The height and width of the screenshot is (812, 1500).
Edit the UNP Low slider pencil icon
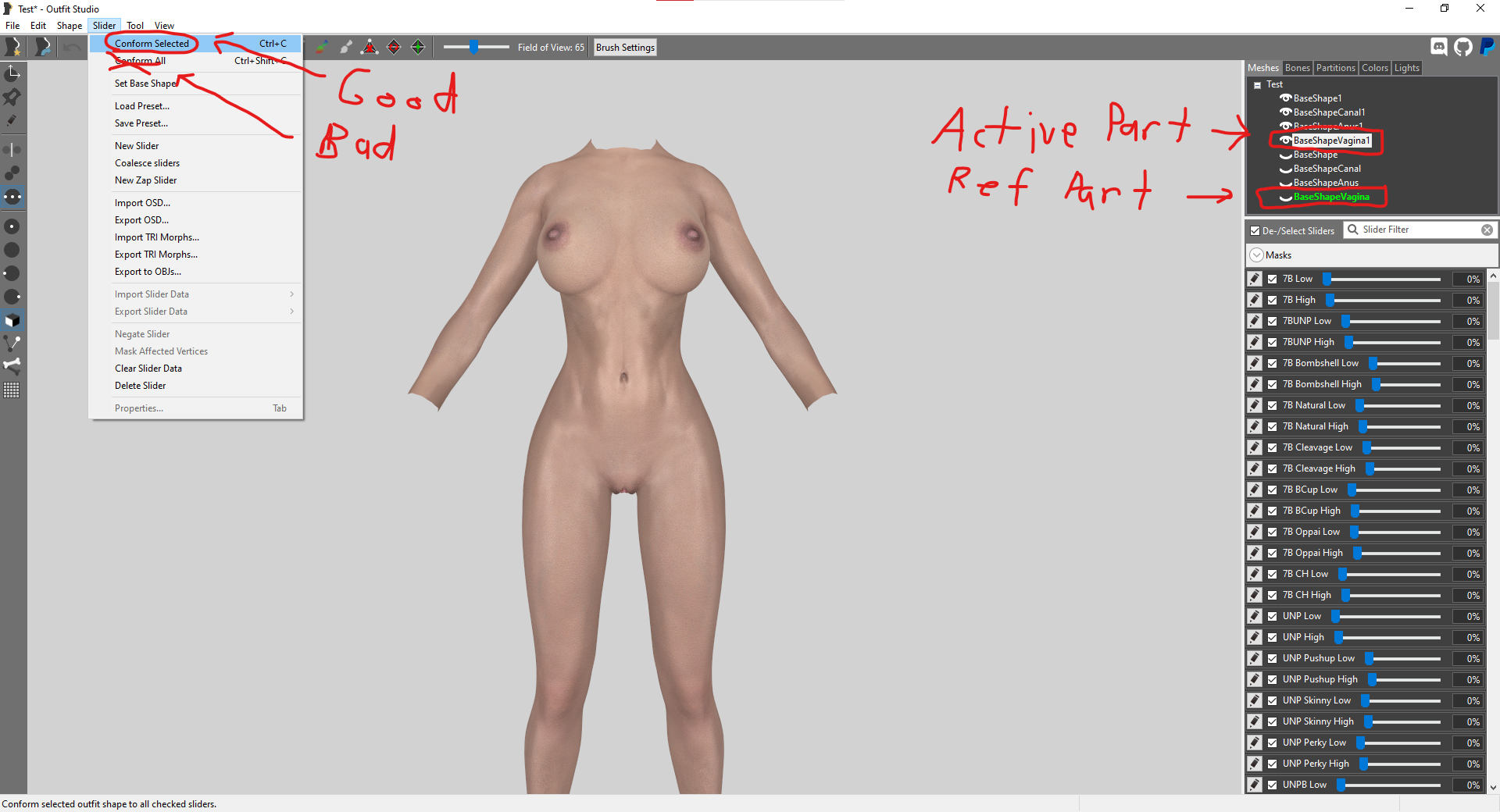point(1255,616)
